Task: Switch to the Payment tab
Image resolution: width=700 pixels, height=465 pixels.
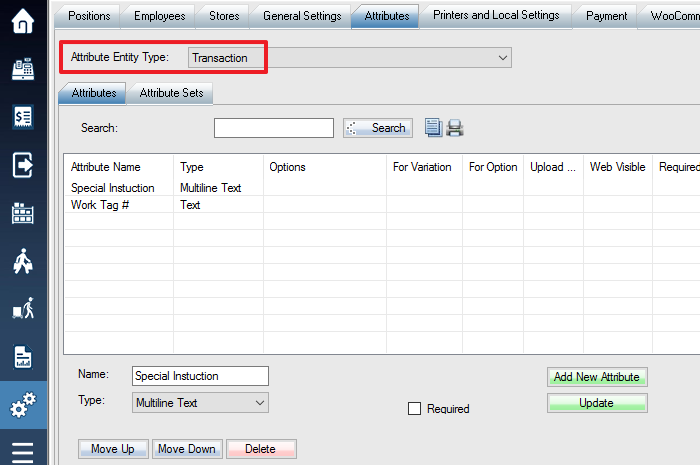Action: [x=606, y=16]
